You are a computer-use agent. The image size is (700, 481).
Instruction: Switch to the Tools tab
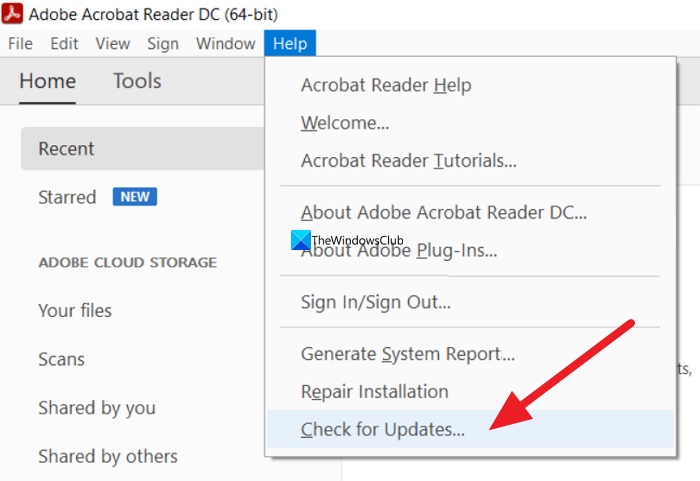[x=137, y=81]
